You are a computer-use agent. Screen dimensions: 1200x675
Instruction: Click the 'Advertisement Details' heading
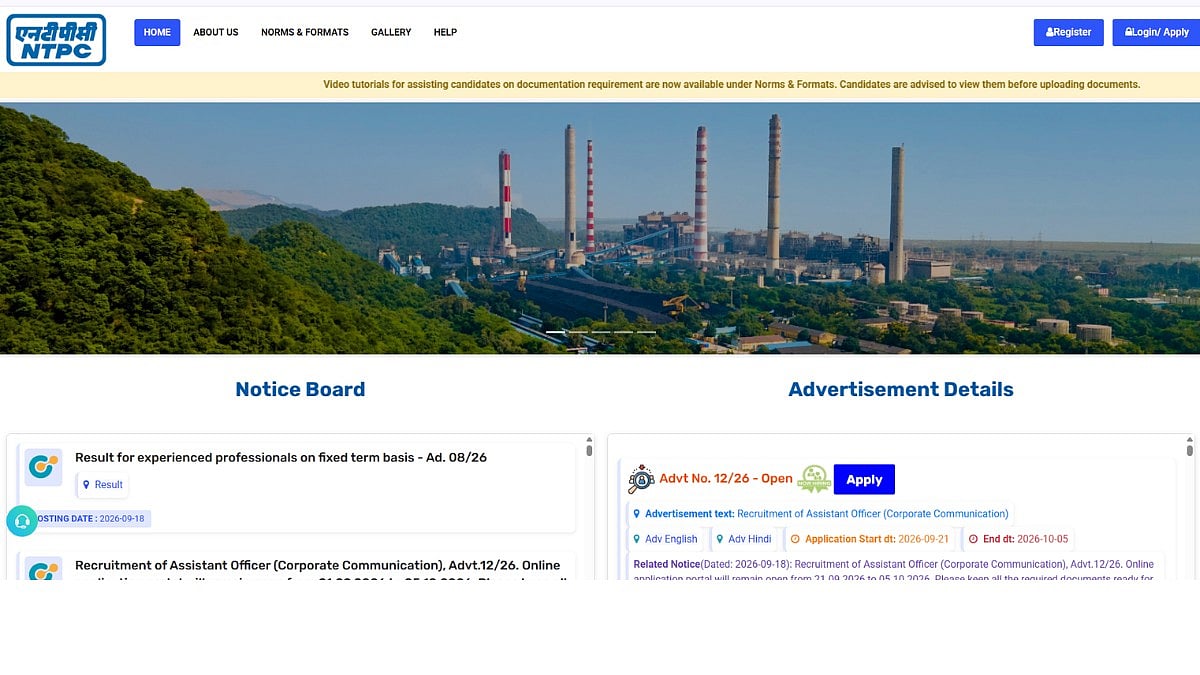click(901, 390)
